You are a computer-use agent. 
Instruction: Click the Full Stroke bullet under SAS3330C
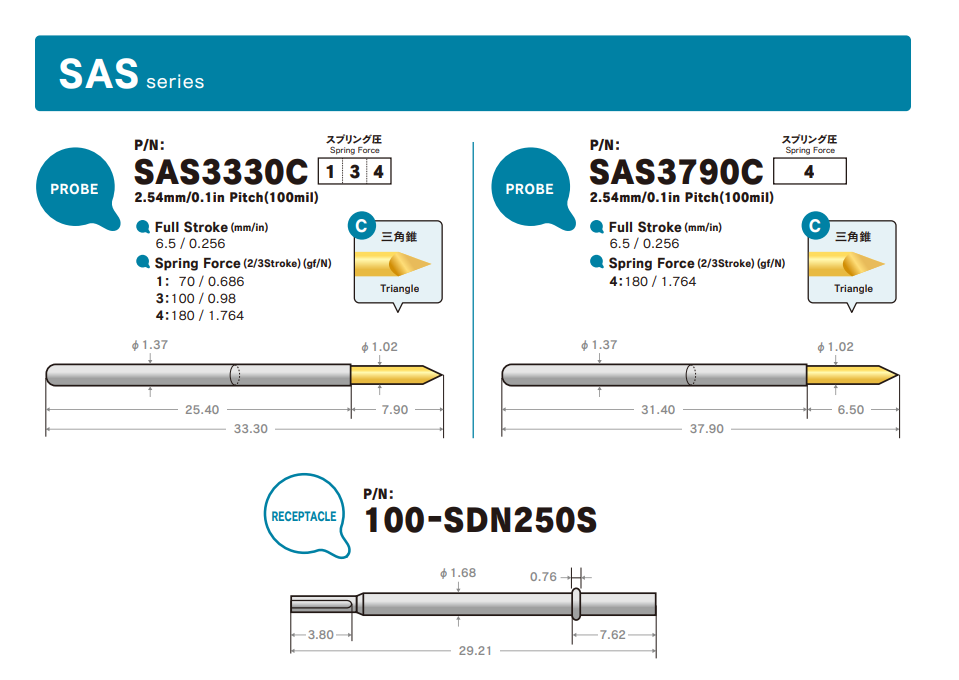click(144, 227)
